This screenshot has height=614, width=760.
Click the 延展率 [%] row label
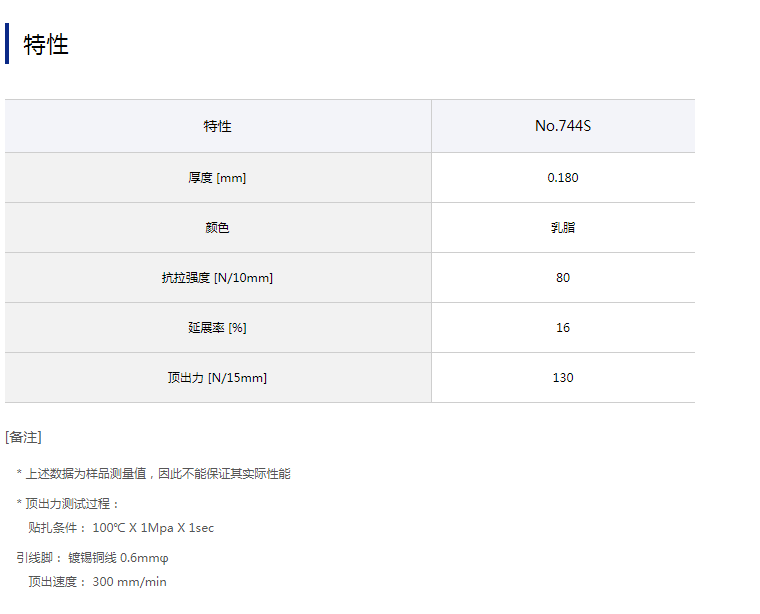[217, 328]
